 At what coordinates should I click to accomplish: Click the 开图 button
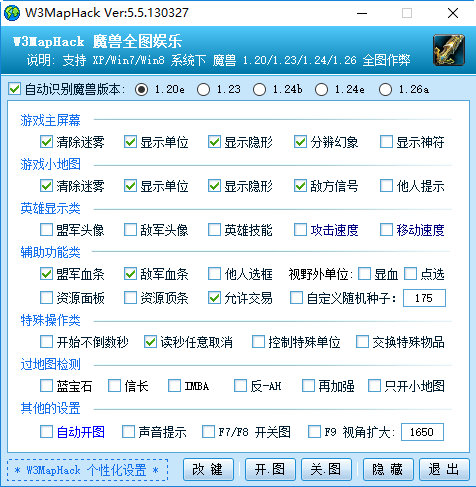(270, 469)
